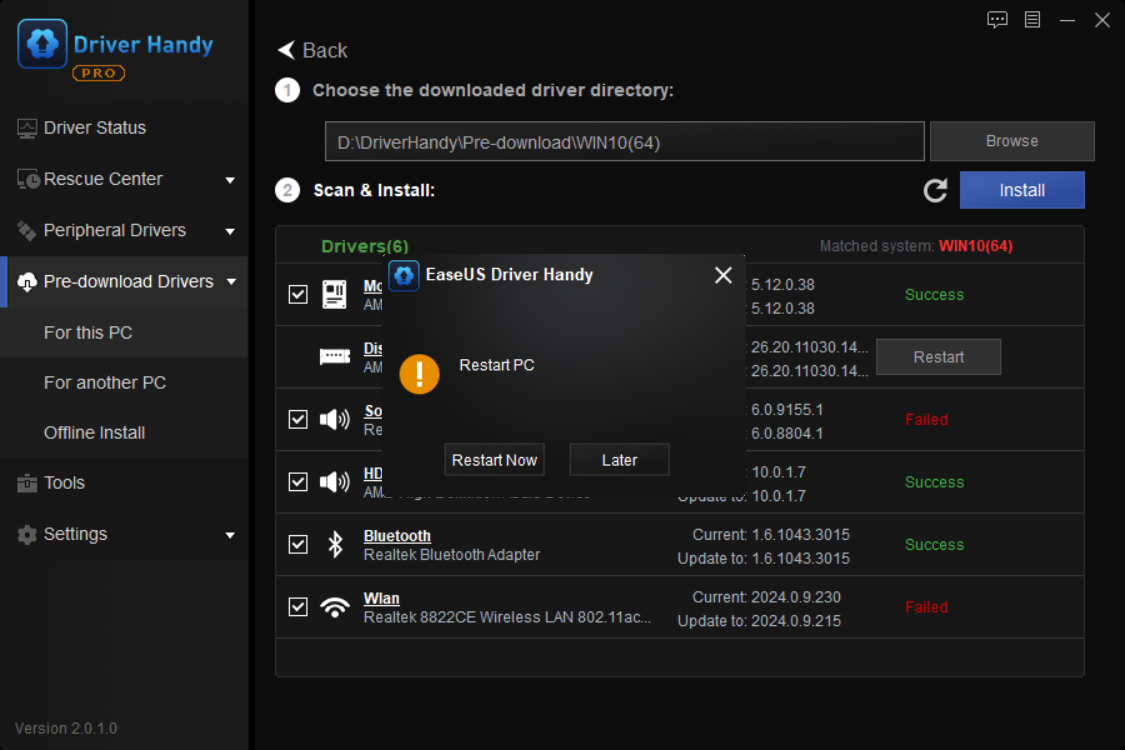Expand the Settings menu chevron
This screenshot has height=750, width=1125.
pyautogui.click(x=230, y=534)
